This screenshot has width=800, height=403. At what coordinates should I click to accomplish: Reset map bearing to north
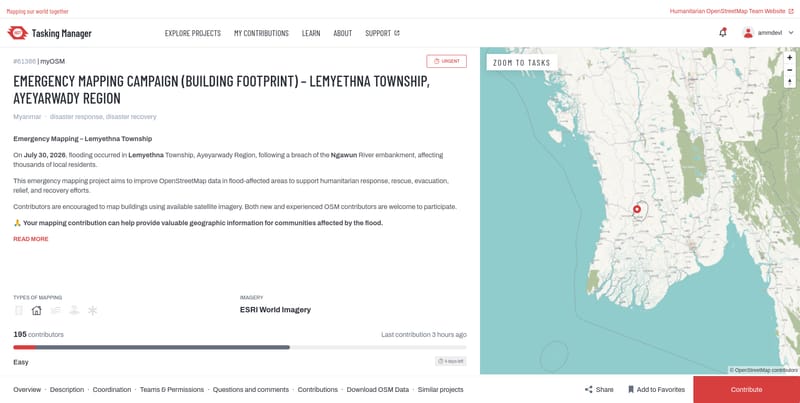coord(790,82)
